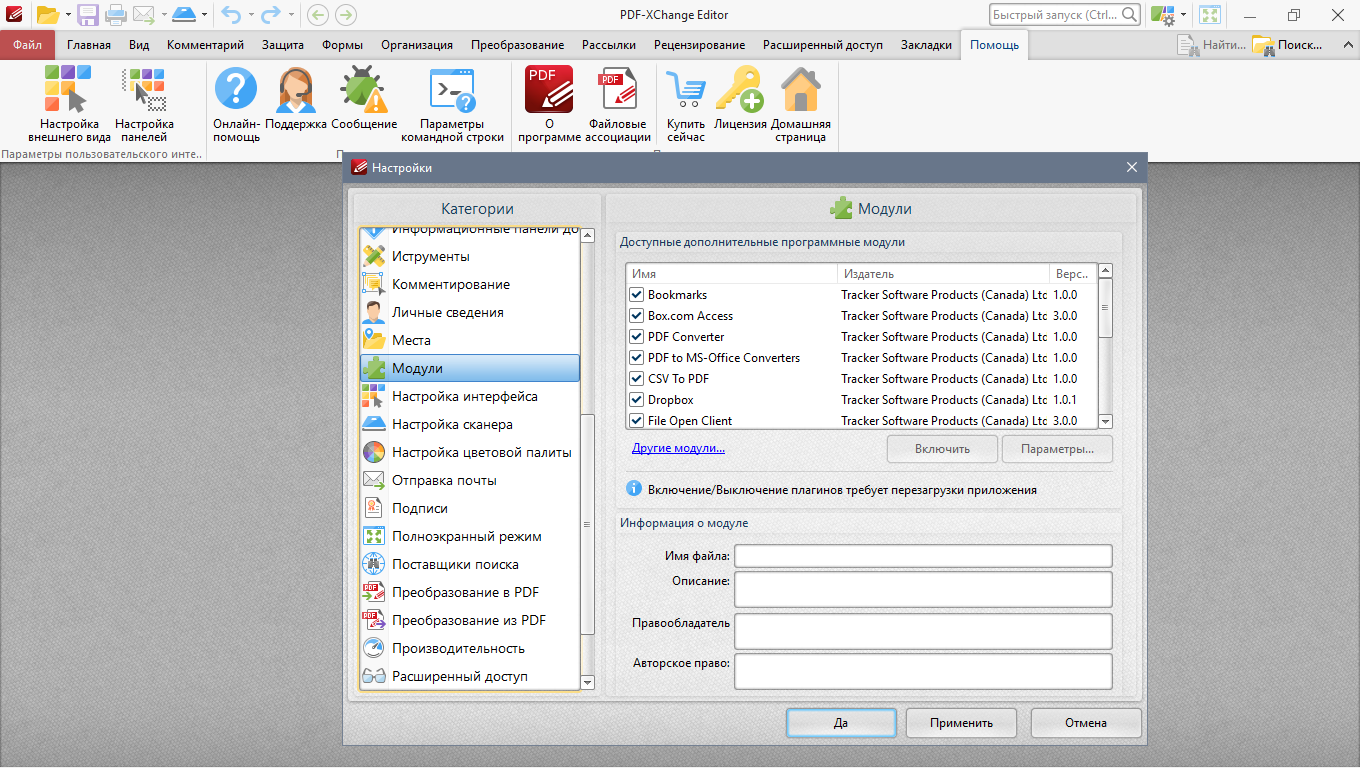
Task: Expand the Undo history dropdown arrow
Action: click(250, 15)
